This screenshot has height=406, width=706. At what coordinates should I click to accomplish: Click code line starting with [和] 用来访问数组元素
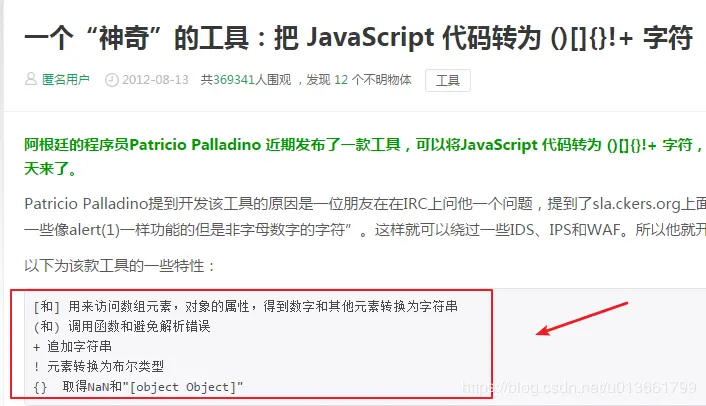point(245,307)
